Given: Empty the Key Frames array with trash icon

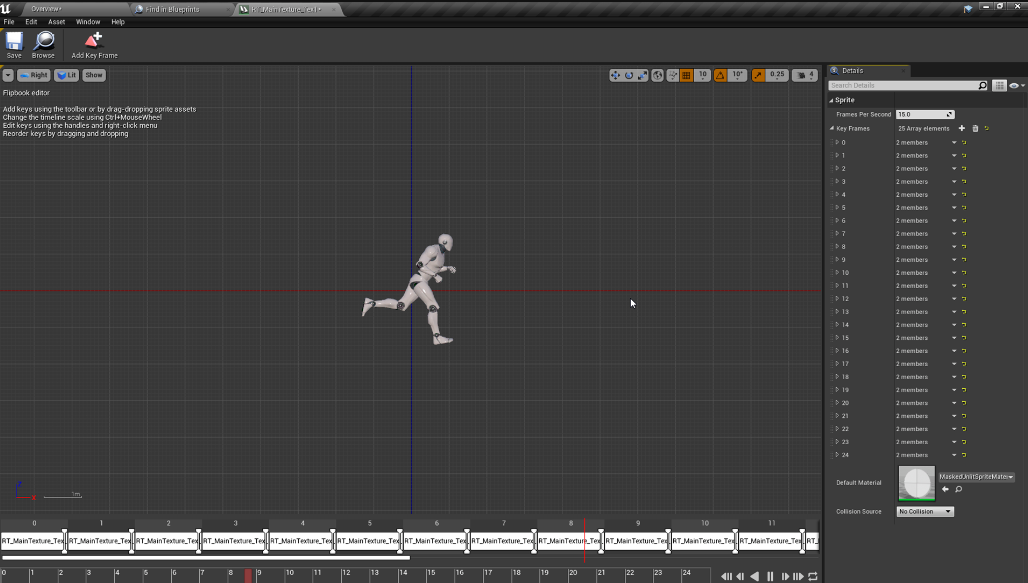Looking at the screenshot, I should [x=975, y=129].
